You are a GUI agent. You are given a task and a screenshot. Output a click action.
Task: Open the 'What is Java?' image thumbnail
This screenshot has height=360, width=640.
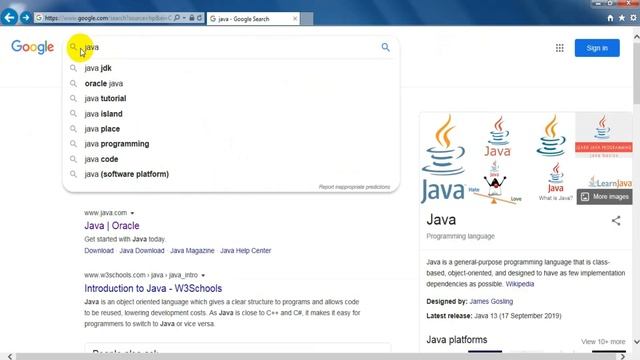click(x=555, y=181)
